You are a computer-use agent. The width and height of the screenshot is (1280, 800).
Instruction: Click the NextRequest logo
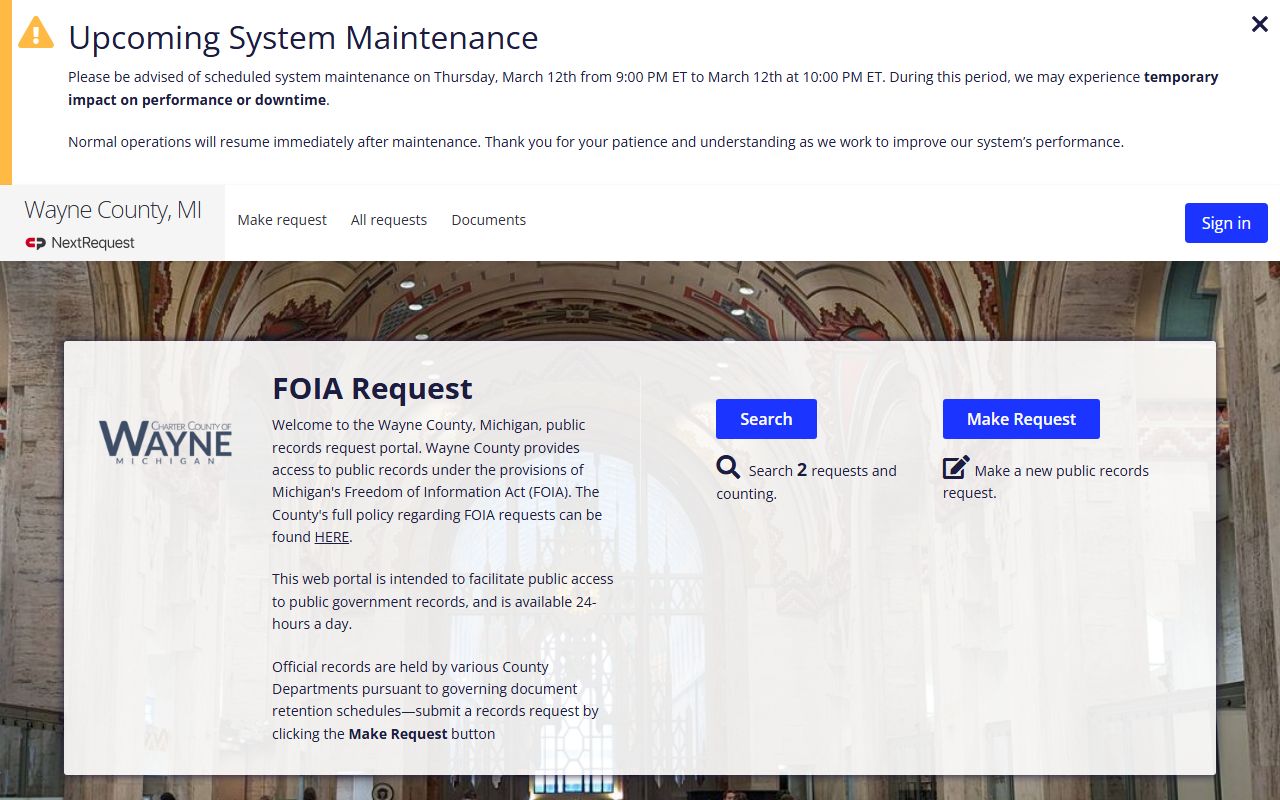click(80, 243)
